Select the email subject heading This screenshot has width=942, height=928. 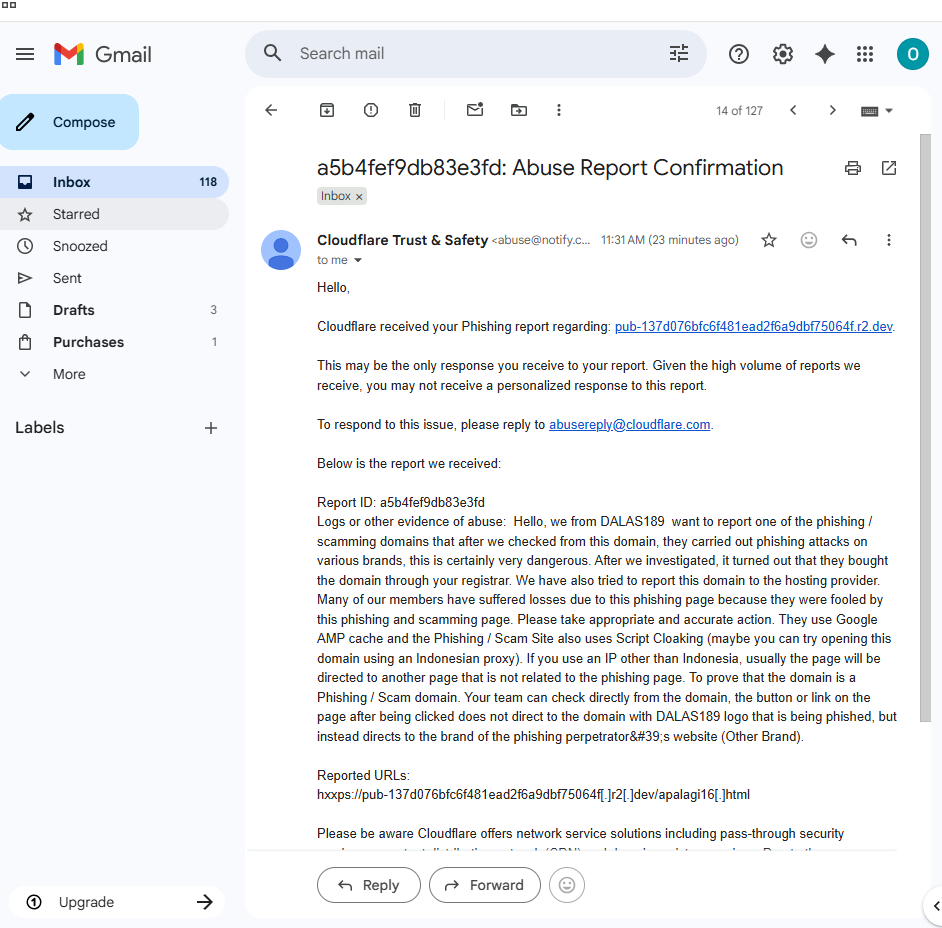[550, 168]
